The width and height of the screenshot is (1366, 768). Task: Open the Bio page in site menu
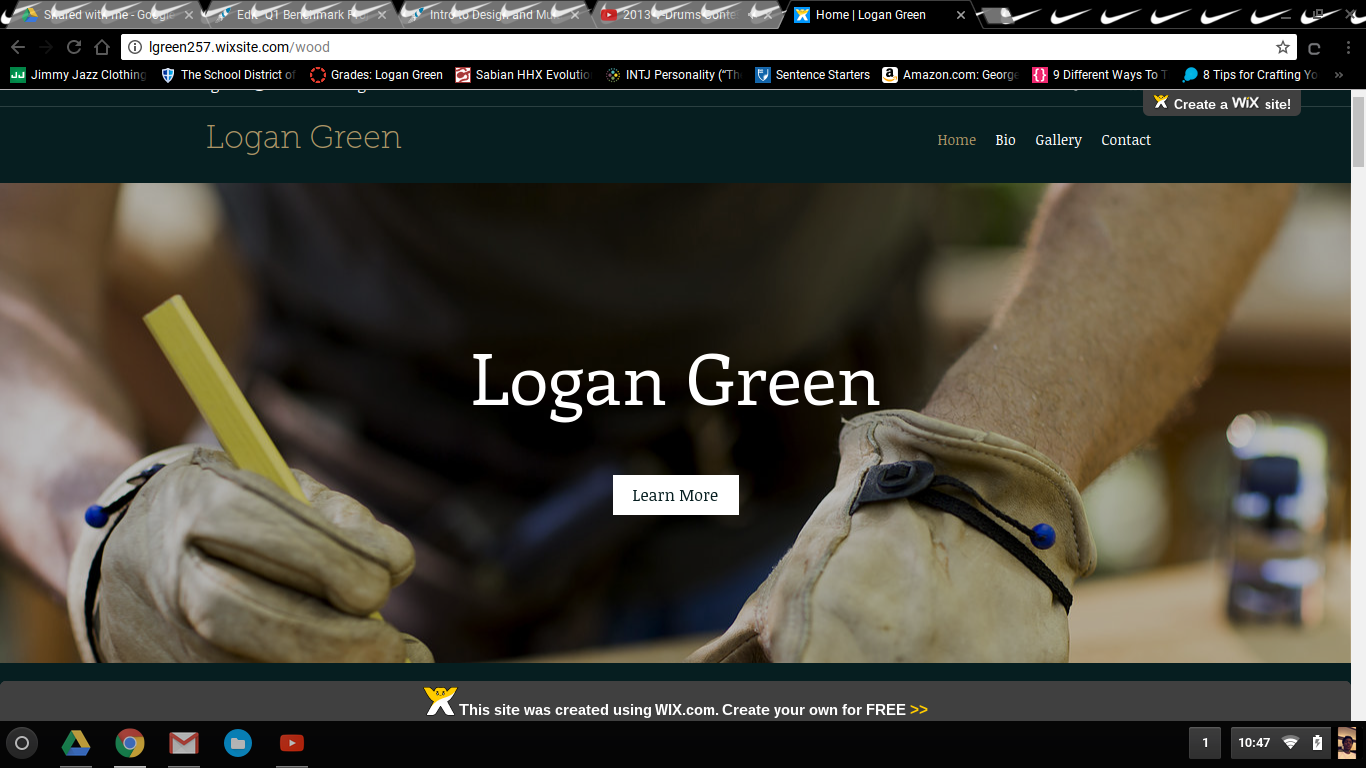tap(1005, 140)
